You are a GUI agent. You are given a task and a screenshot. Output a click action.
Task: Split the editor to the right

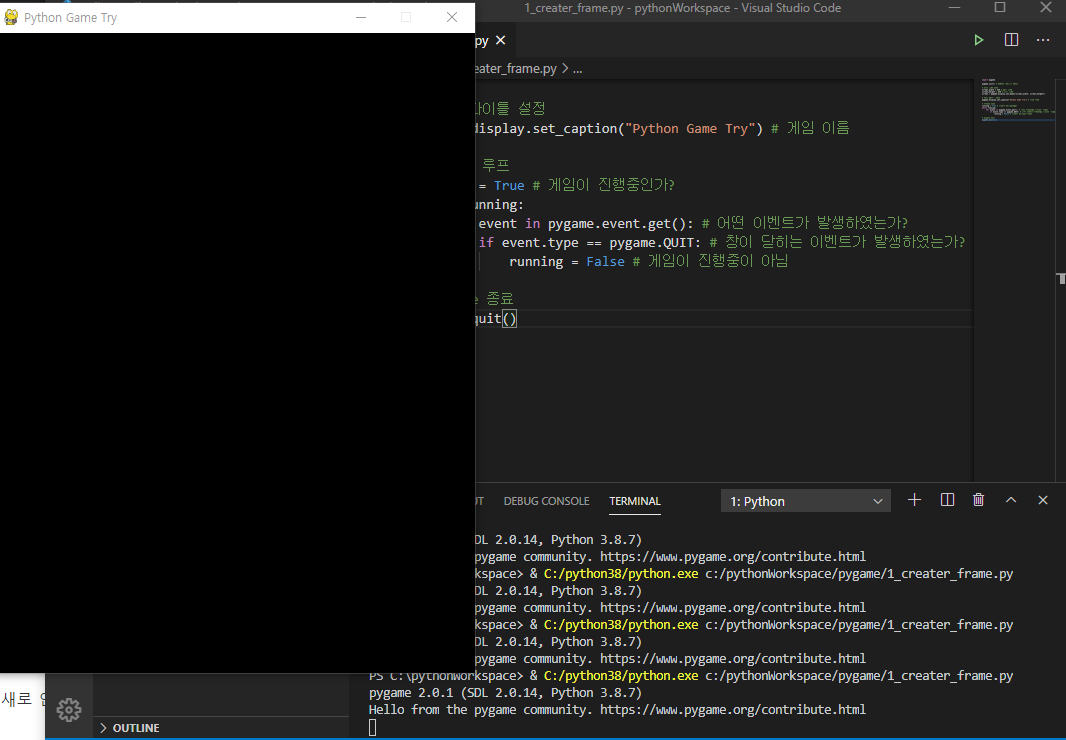(x=1011, y=40)
